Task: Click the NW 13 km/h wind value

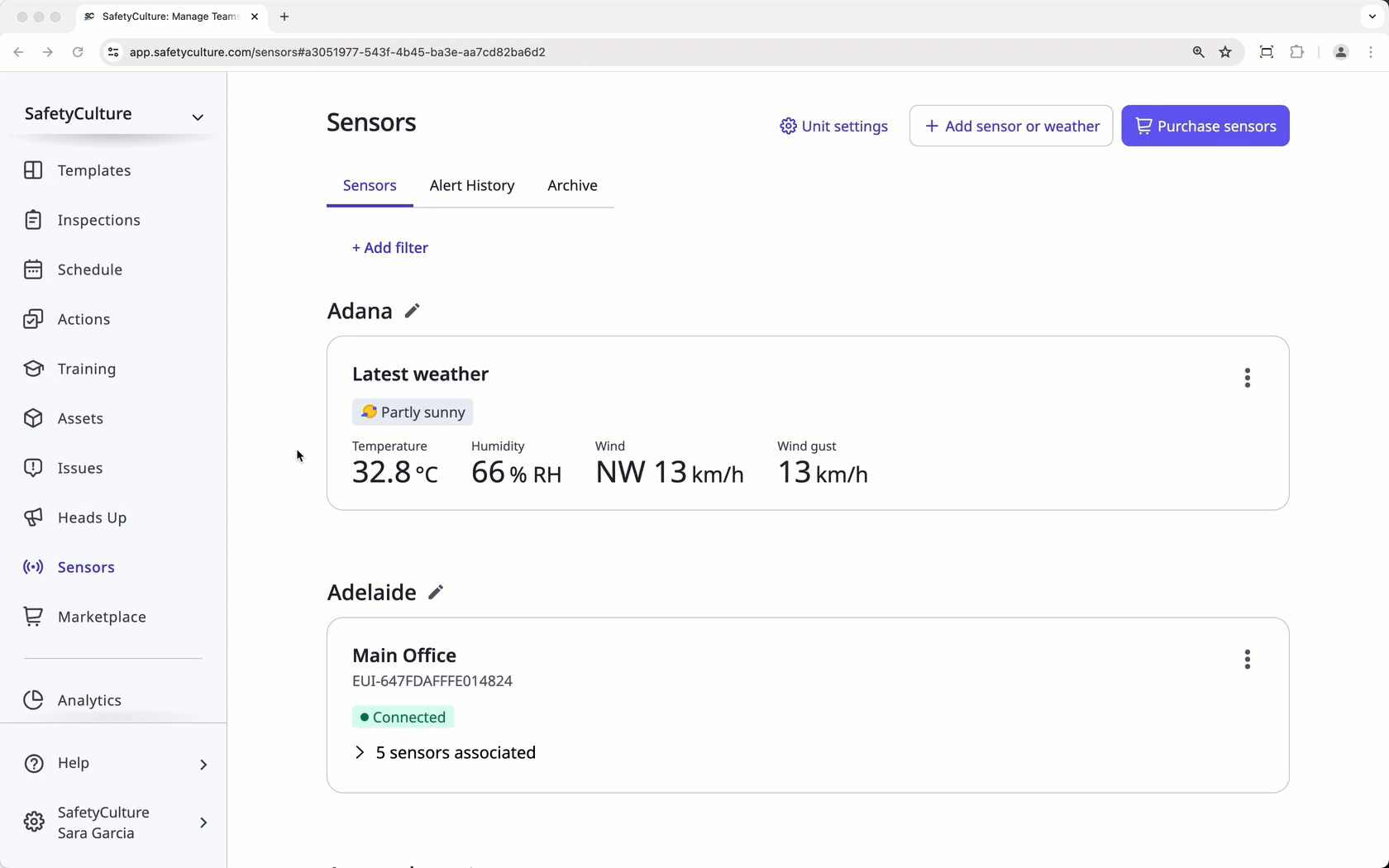Action: [x=670, y=472]
